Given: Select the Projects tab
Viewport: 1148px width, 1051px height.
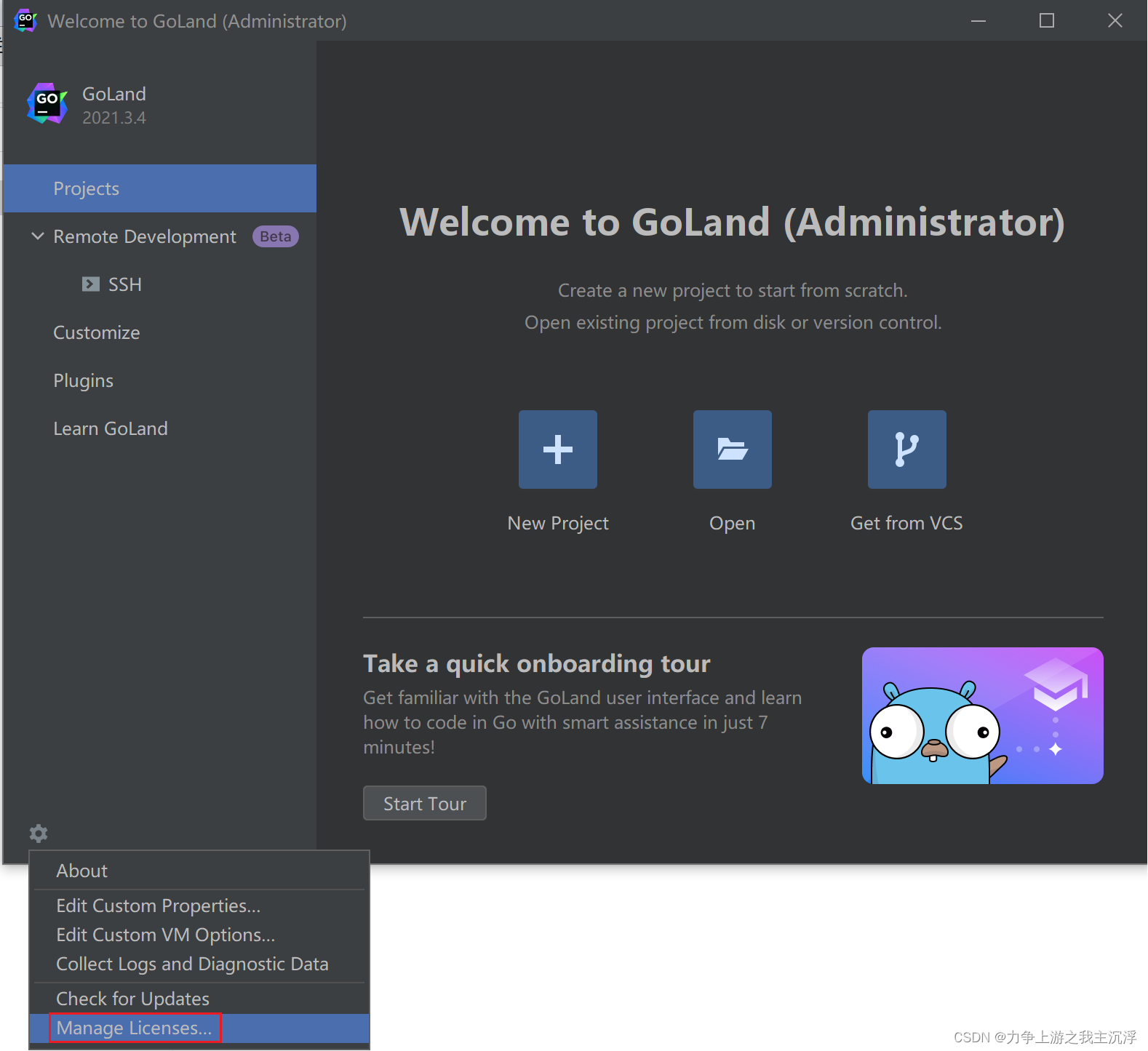Looking at the screenshot, I should tap(160, 188).
